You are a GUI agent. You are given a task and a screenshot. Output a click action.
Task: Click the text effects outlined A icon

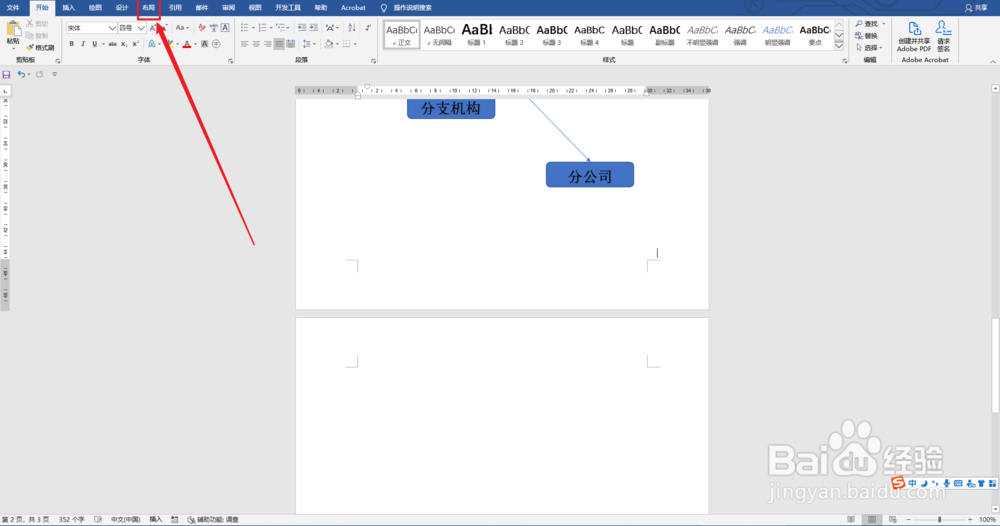click(x=152, y=44)
